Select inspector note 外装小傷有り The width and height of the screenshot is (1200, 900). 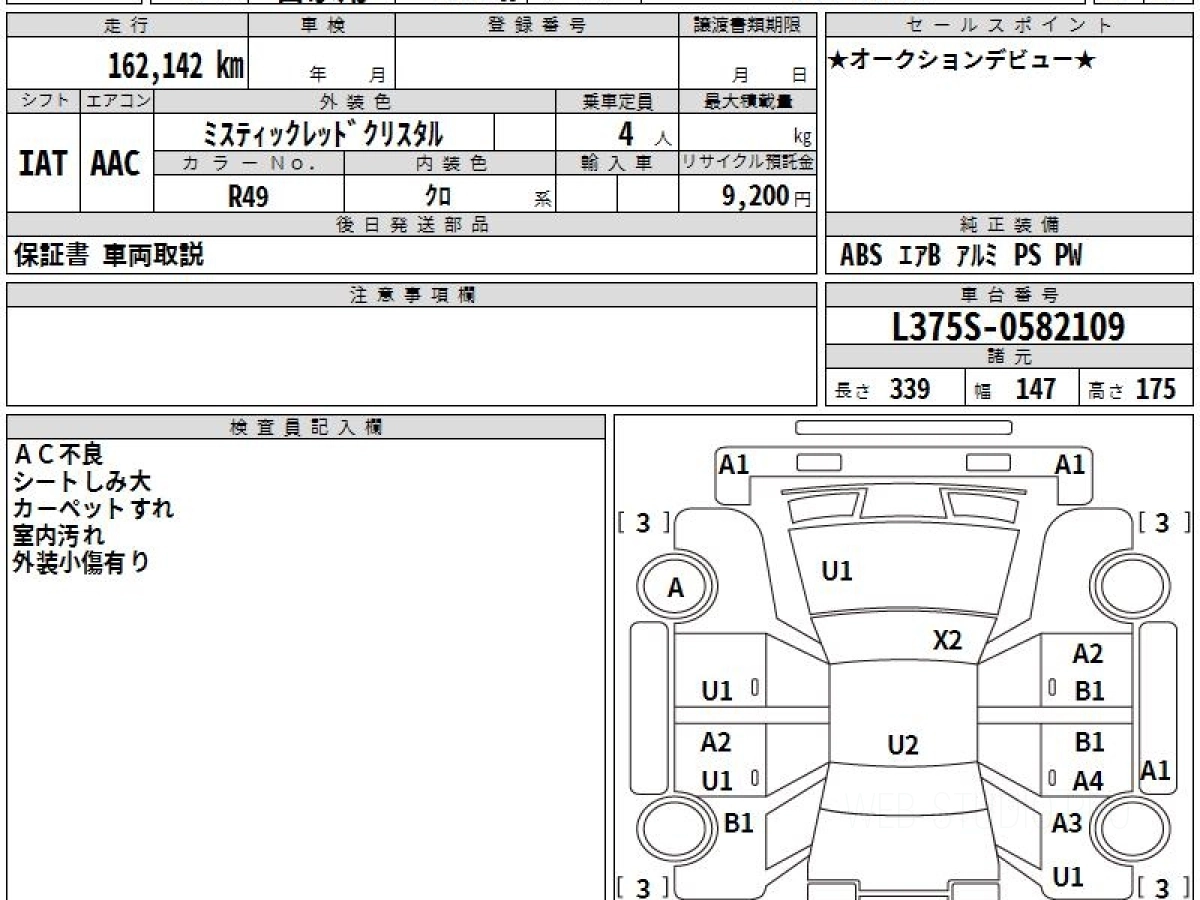[81, 562]
